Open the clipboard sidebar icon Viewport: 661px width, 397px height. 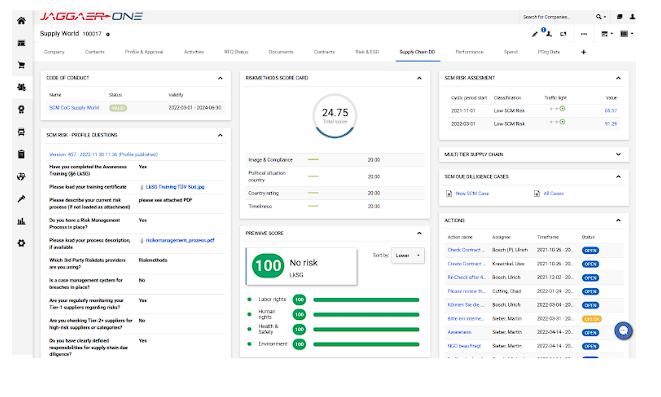click(x=21, y=154)
